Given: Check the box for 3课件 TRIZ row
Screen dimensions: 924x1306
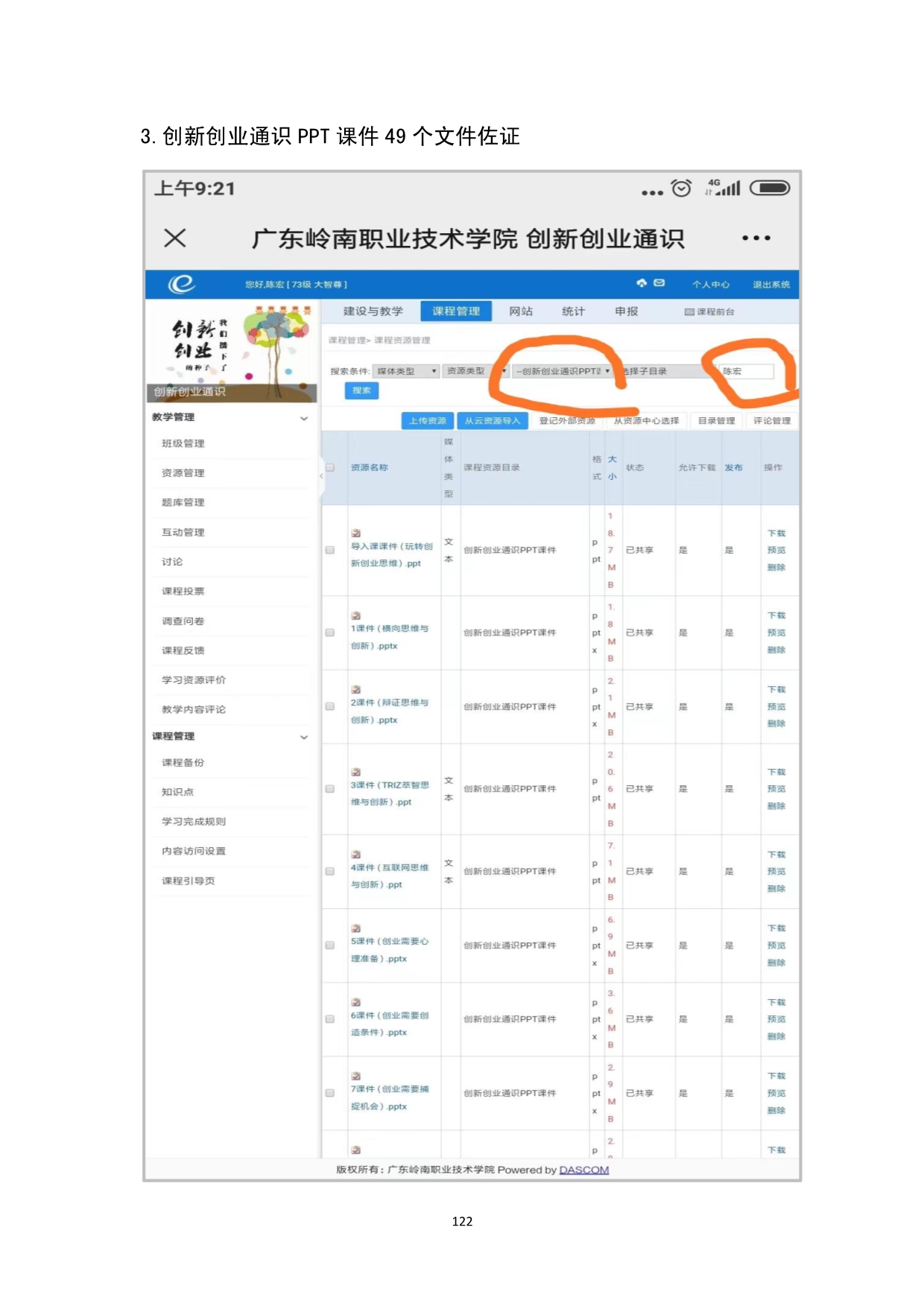Looking at the screenshot, I should point(330,789).
